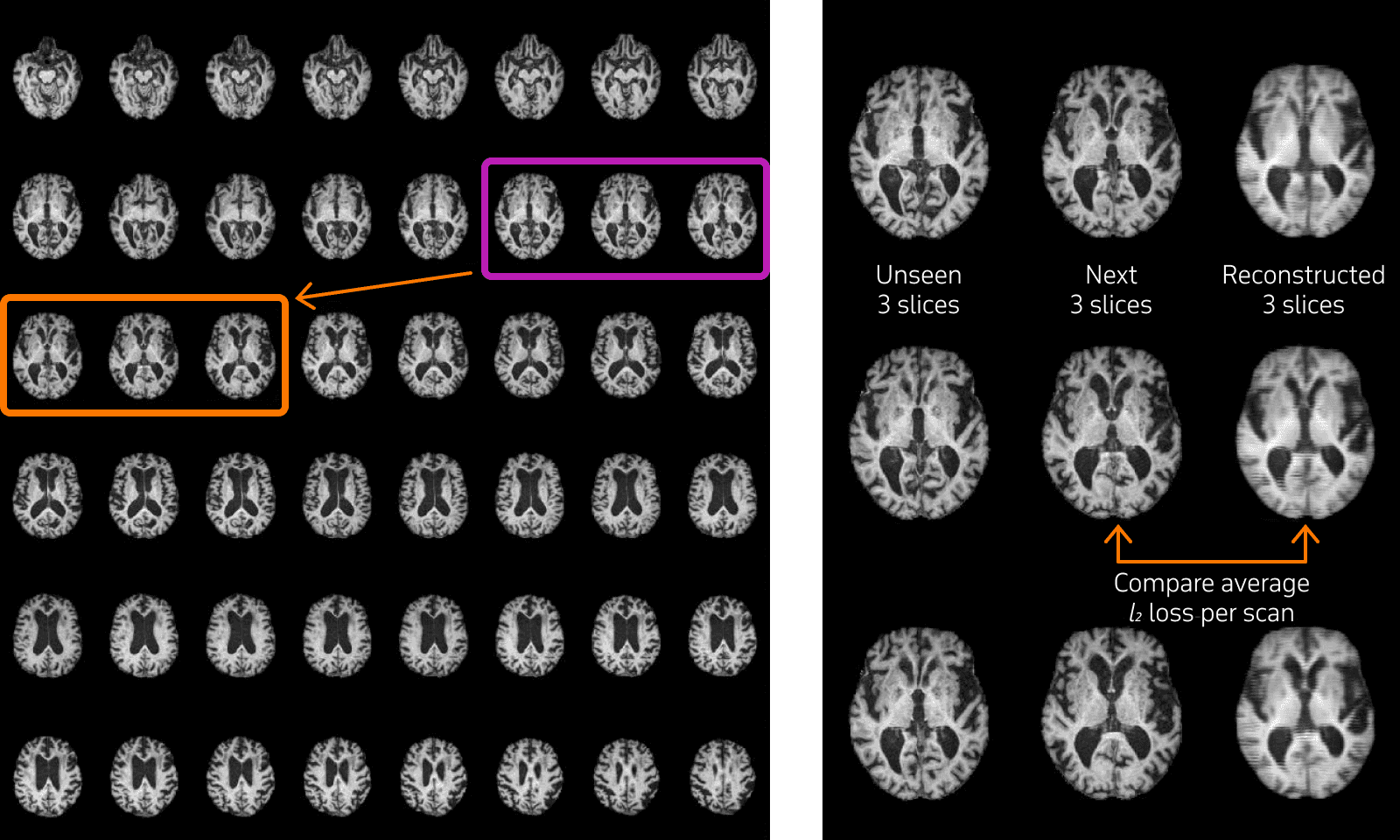1400x840 pixels.
Task: Click leftmost slice inside the purple box
Action: coord(529,217)
